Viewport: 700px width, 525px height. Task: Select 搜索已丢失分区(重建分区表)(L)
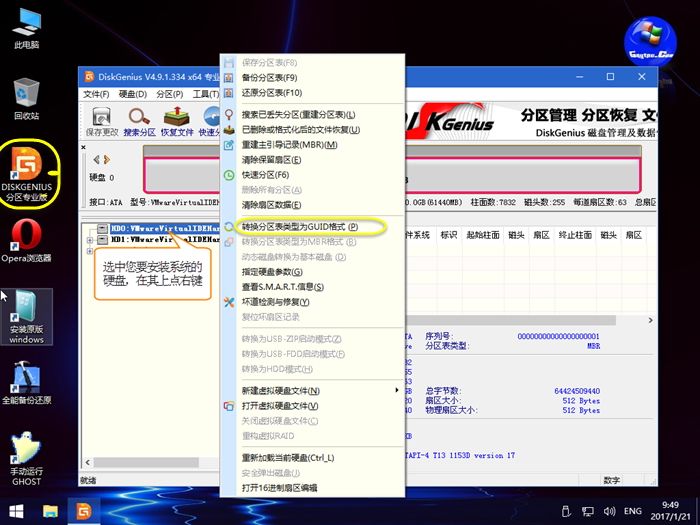point(312,115)
